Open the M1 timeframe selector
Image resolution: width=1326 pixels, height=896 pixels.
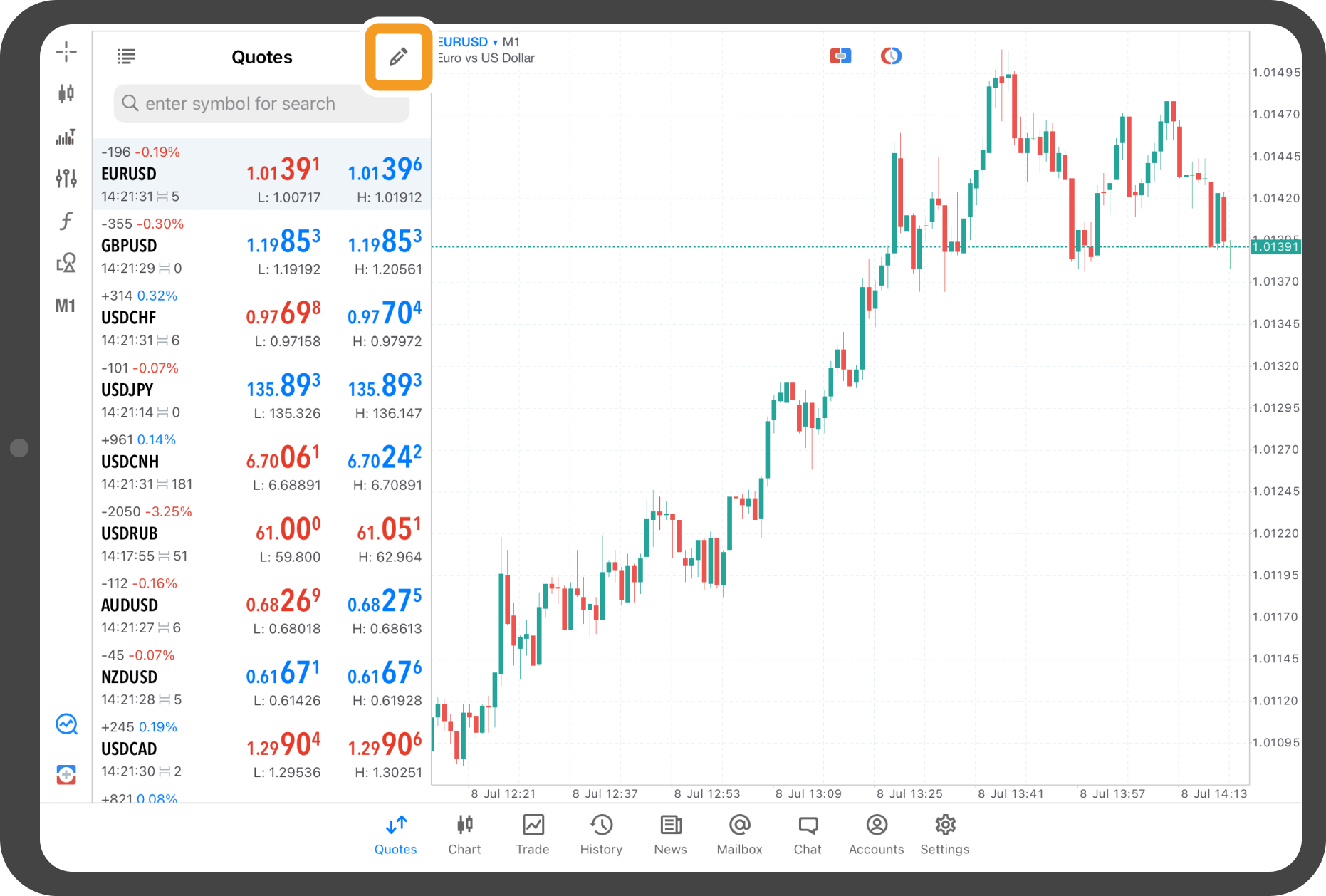[x=66, y=306]
